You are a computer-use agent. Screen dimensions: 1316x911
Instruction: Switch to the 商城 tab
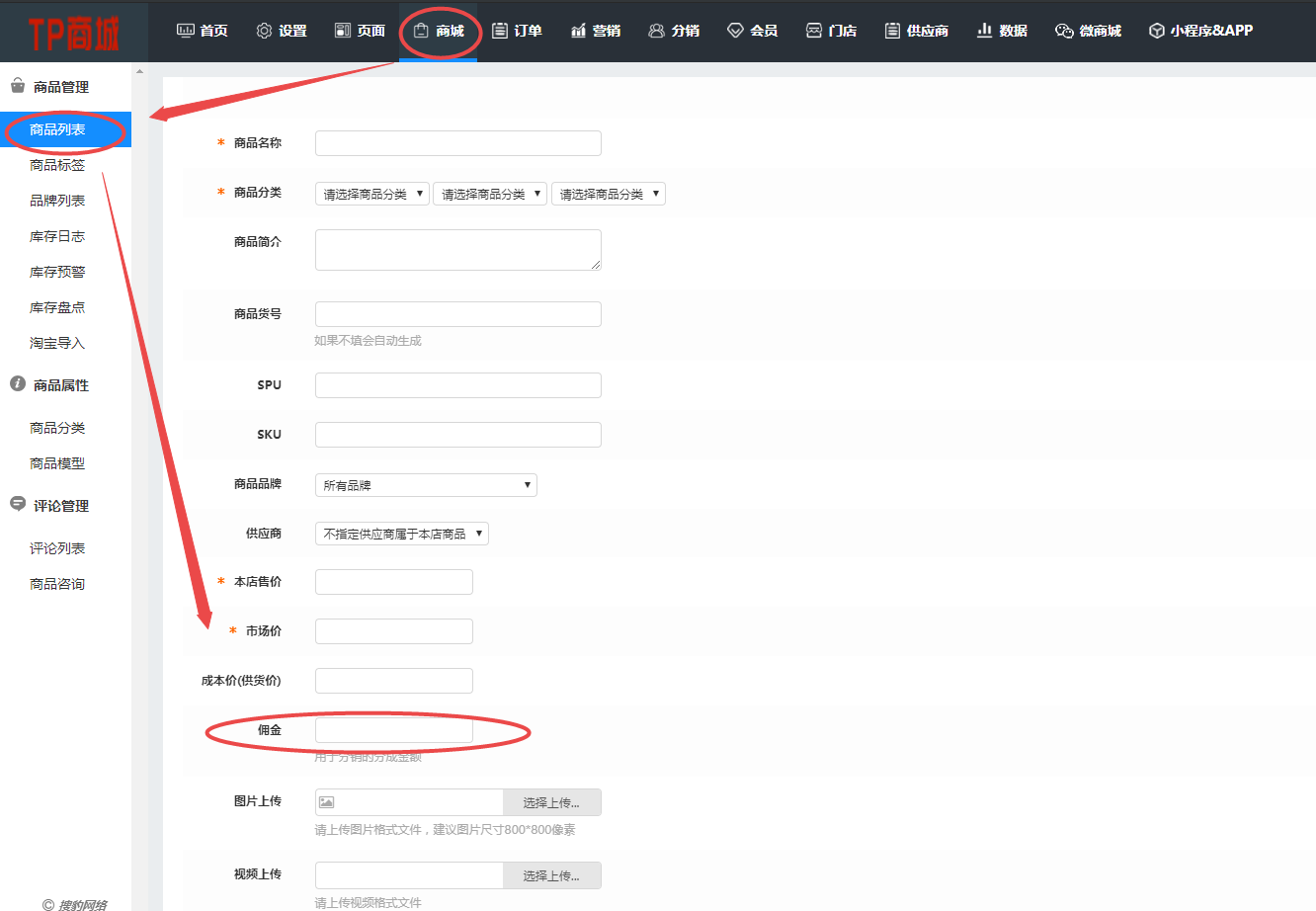click(439, 31)
